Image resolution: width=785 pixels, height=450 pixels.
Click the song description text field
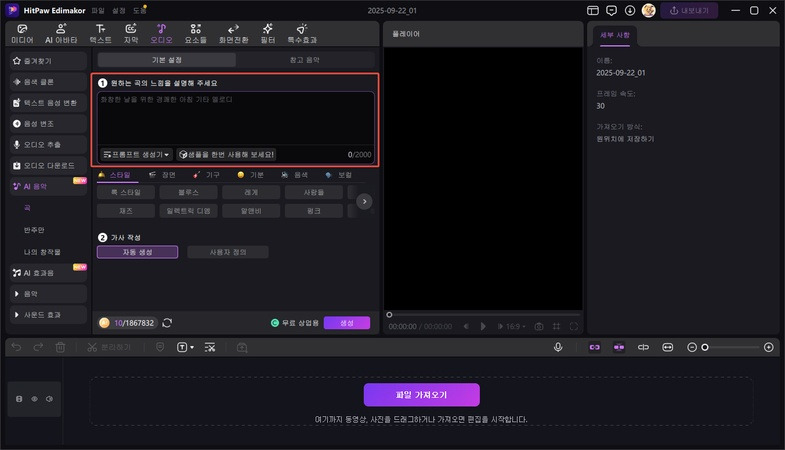[x=236, y=119]
